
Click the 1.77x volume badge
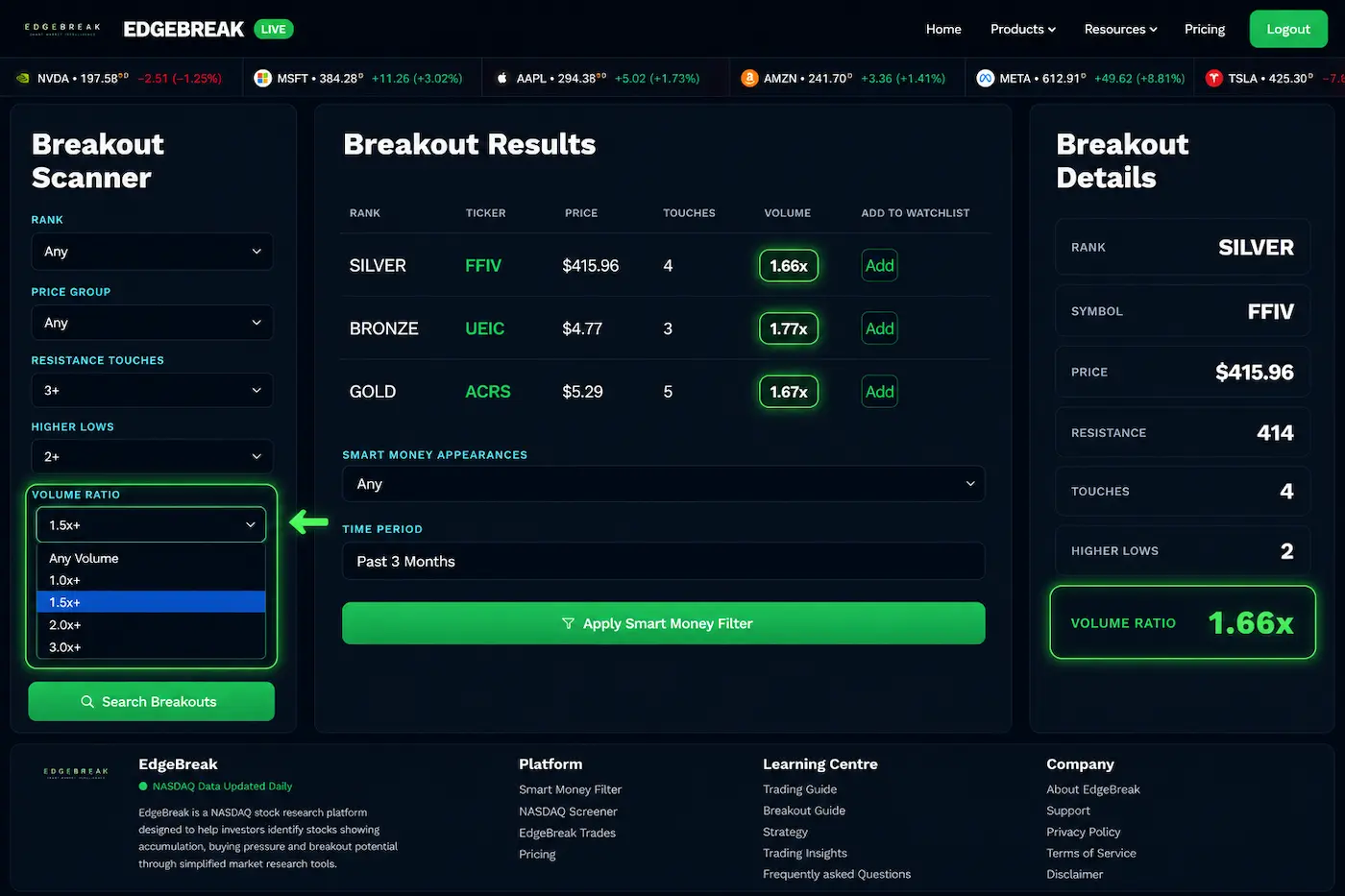click(789, 328)
